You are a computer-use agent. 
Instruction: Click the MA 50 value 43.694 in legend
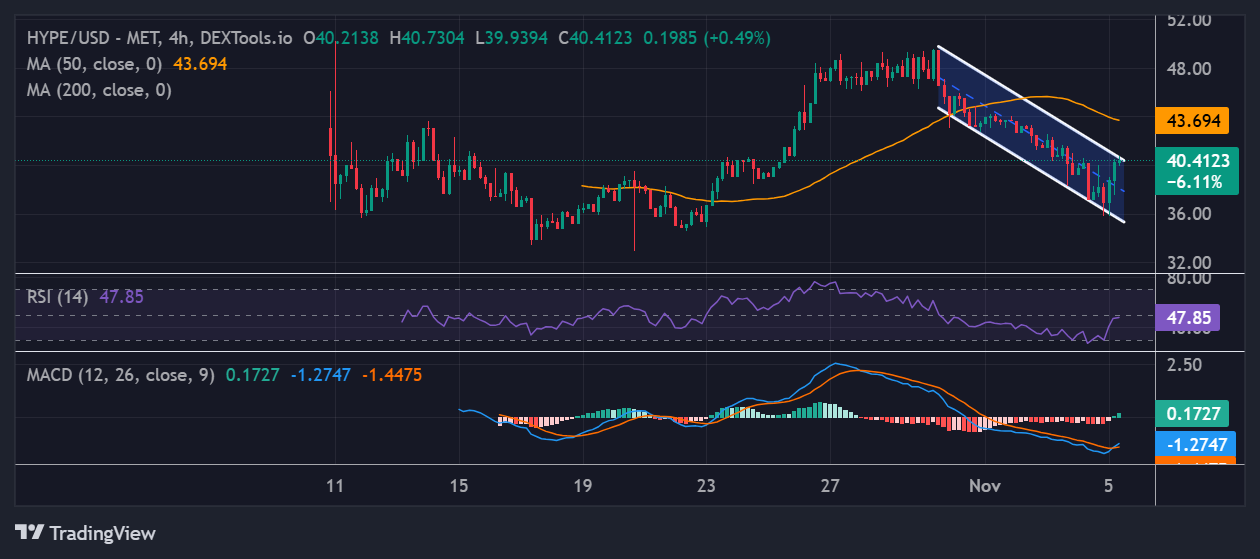pos(200,63)
